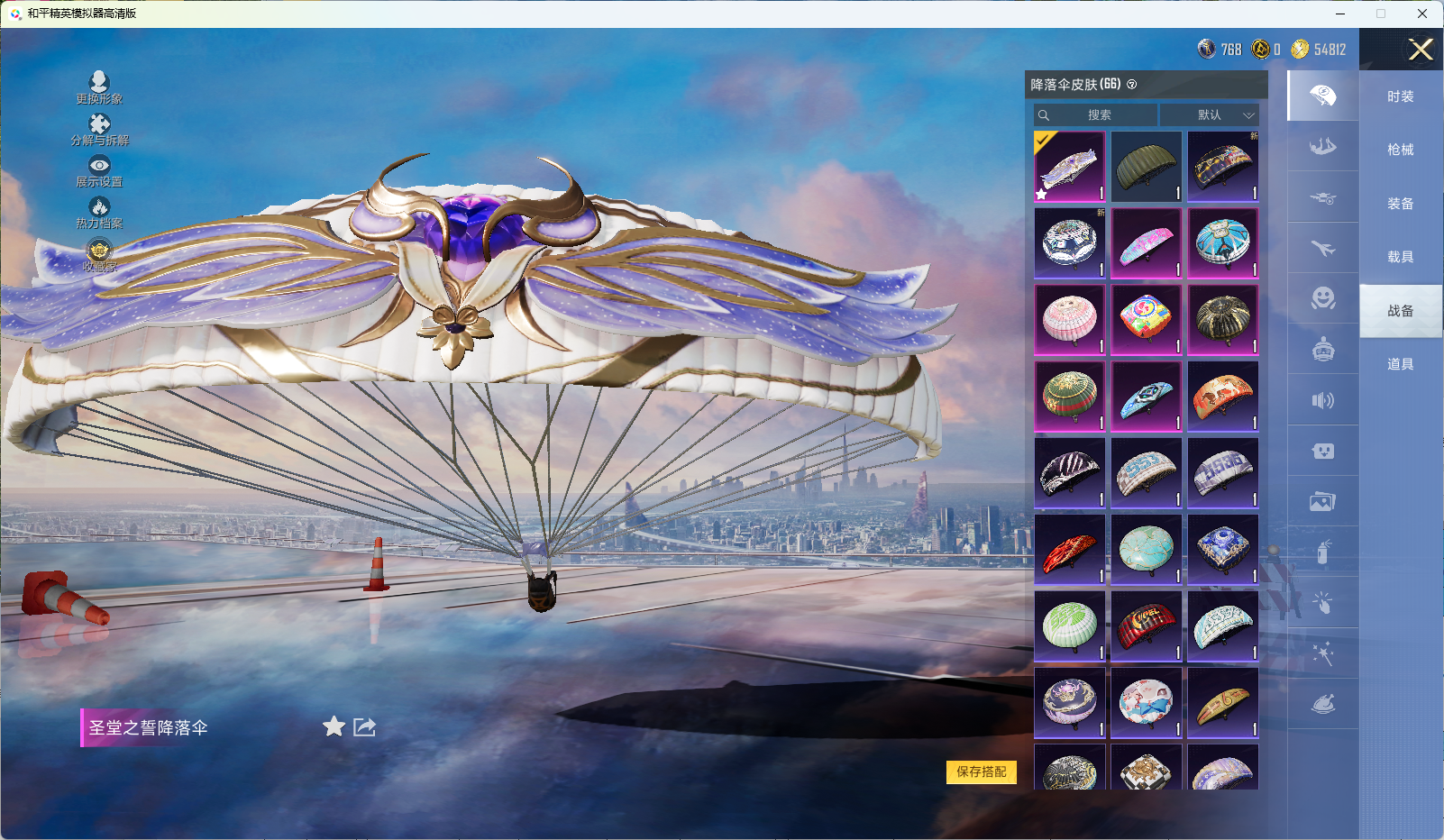Switch to the 时装 tab
Screen dimensions: 1444x840
point(1401,96)
